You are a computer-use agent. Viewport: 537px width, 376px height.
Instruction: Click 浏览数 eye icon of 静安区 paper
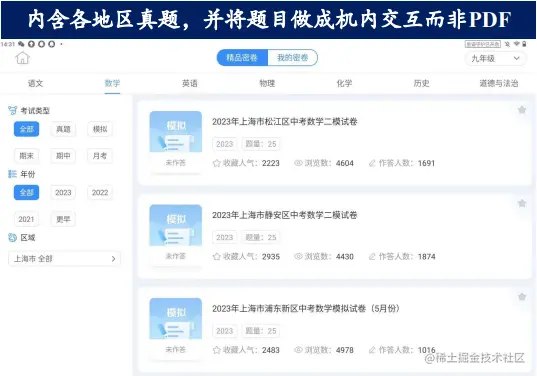[x=298, y=256]
